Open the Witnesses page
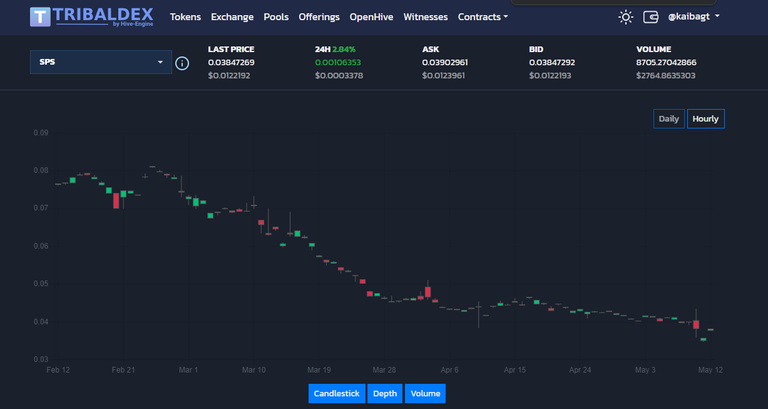768x409 pixels. [x=425, y=17]
